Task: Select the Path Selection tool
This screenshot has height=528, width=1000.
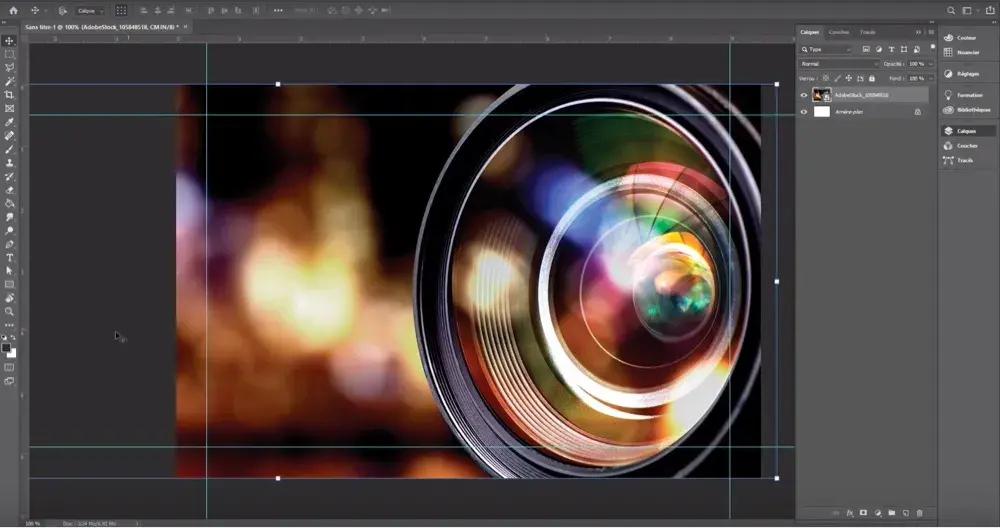Action: (9, 271)
